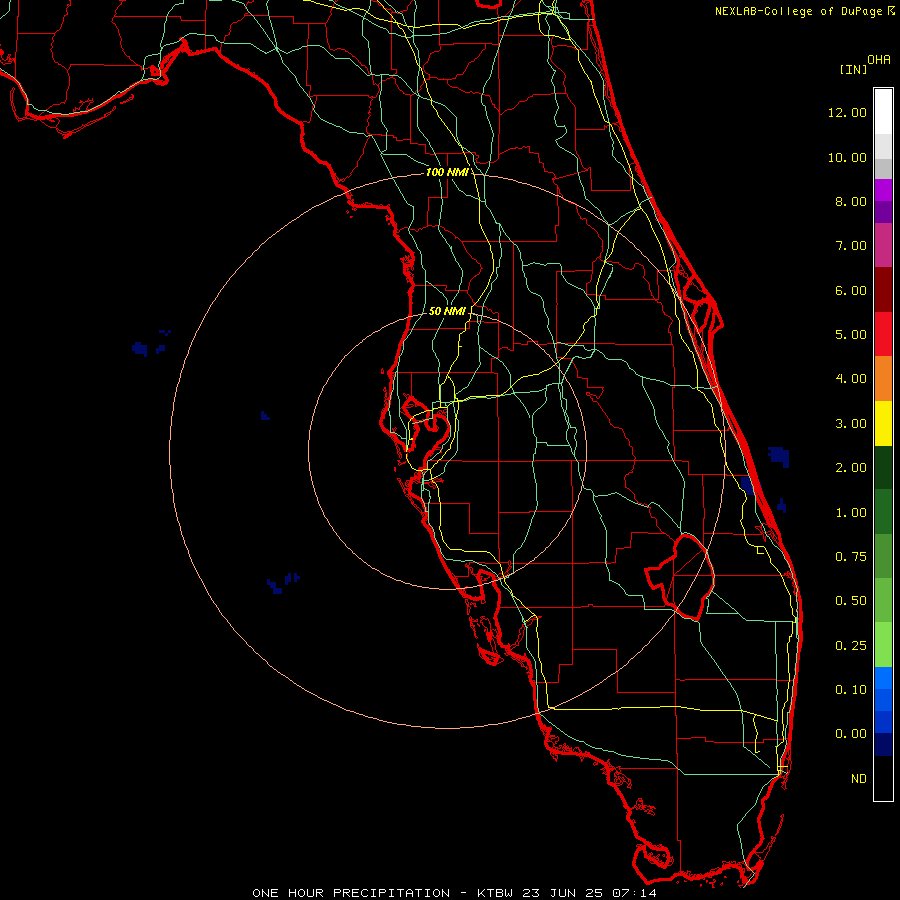
Task: Click the '6.00' legend value
Action: point(851,290)
